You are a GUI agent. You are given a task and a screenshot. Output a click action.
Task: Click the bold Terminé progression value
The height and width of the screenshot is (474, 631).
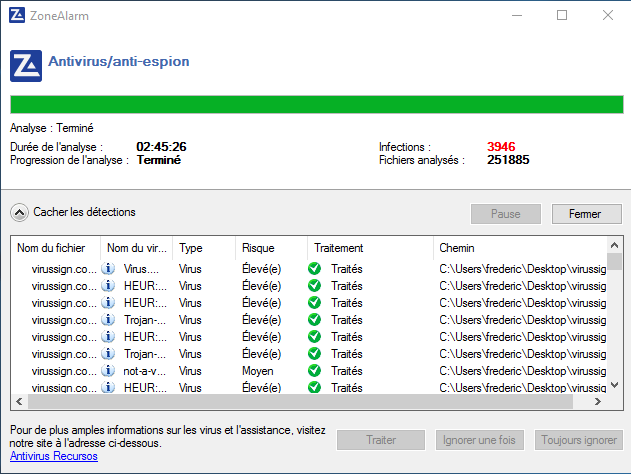click(x=159, y=160)
